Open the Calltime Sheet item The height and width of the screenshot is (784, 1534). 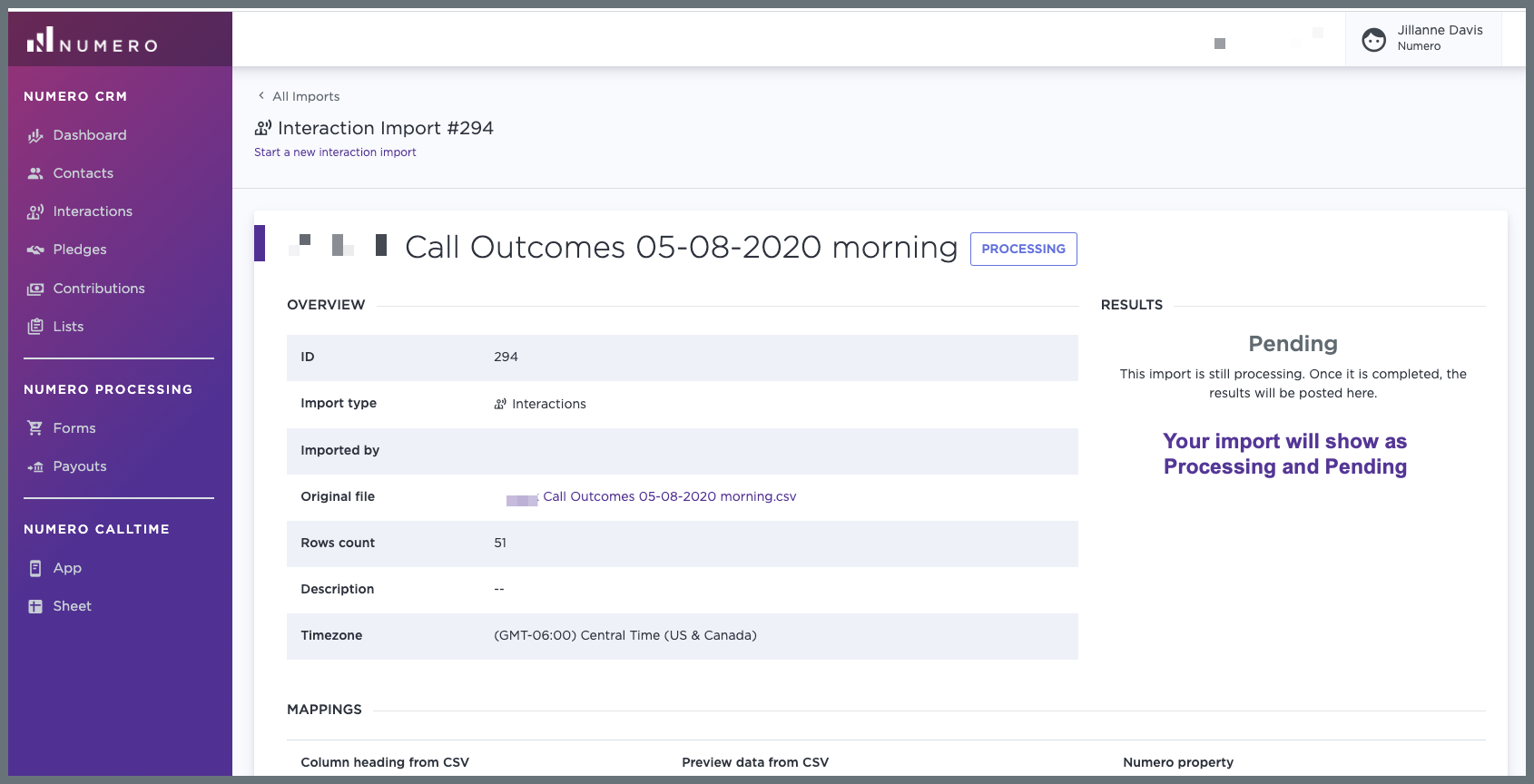click(73, 606)
